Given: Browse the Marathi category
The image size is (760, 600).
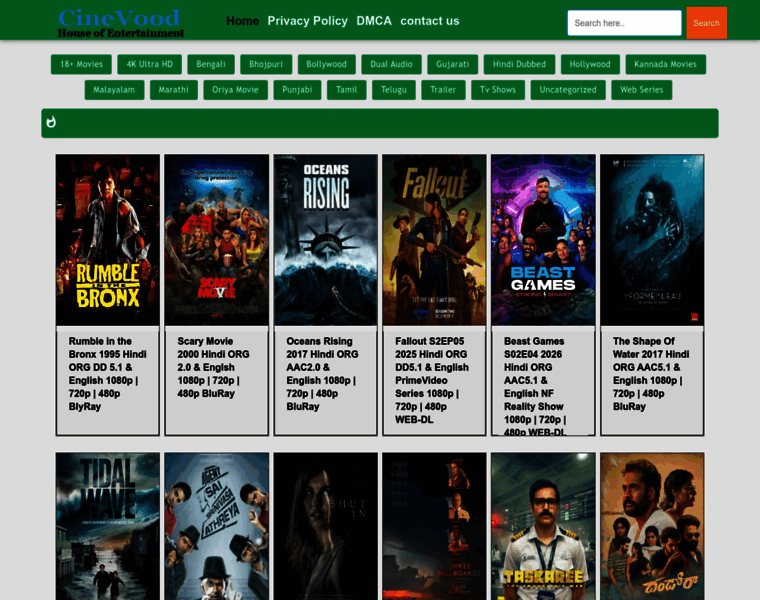Looking at the screenshot, I should click(x=174, y=90).
